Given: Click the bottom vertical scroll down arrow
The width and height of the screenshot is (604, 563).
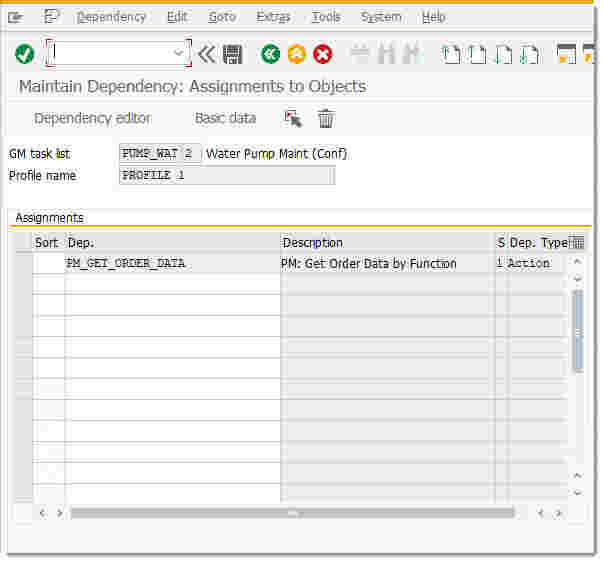Looking at the screenshot, I should pos(577,493).
